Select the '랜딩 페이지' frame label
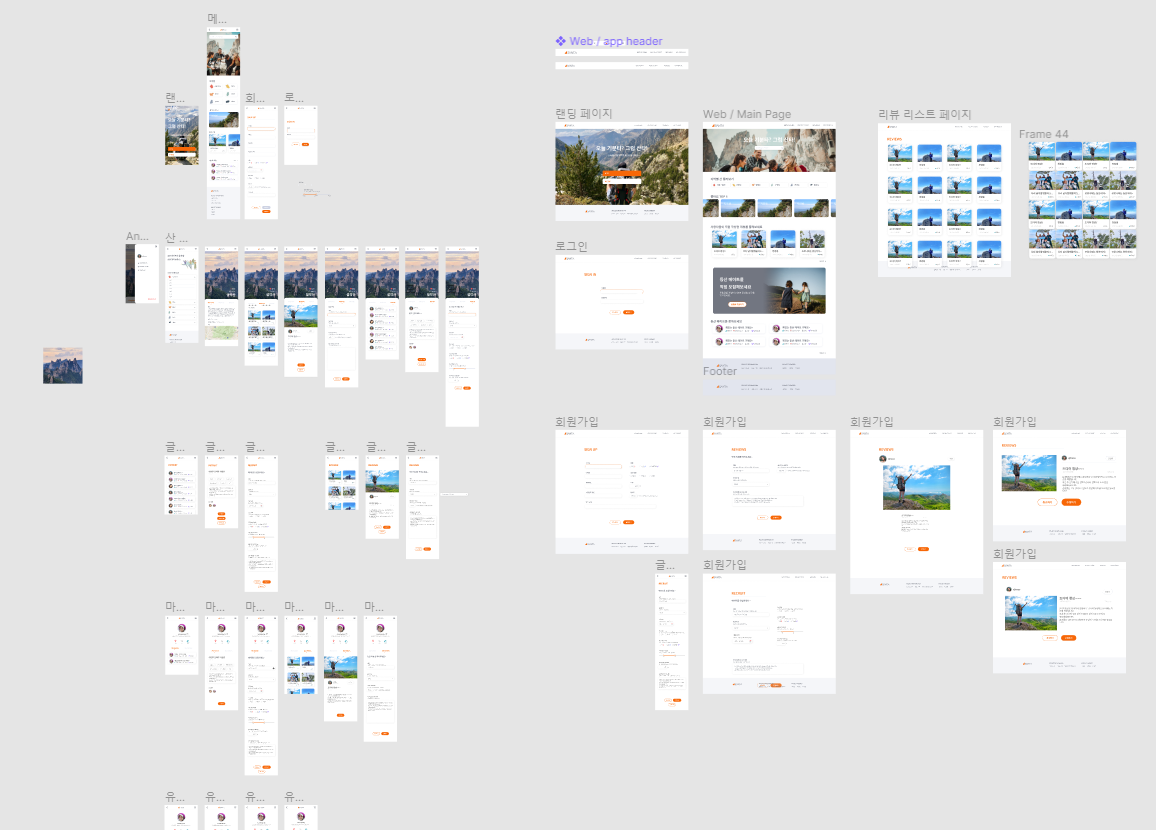This screenshot has height=830, width=1156. tap(584, 114)
